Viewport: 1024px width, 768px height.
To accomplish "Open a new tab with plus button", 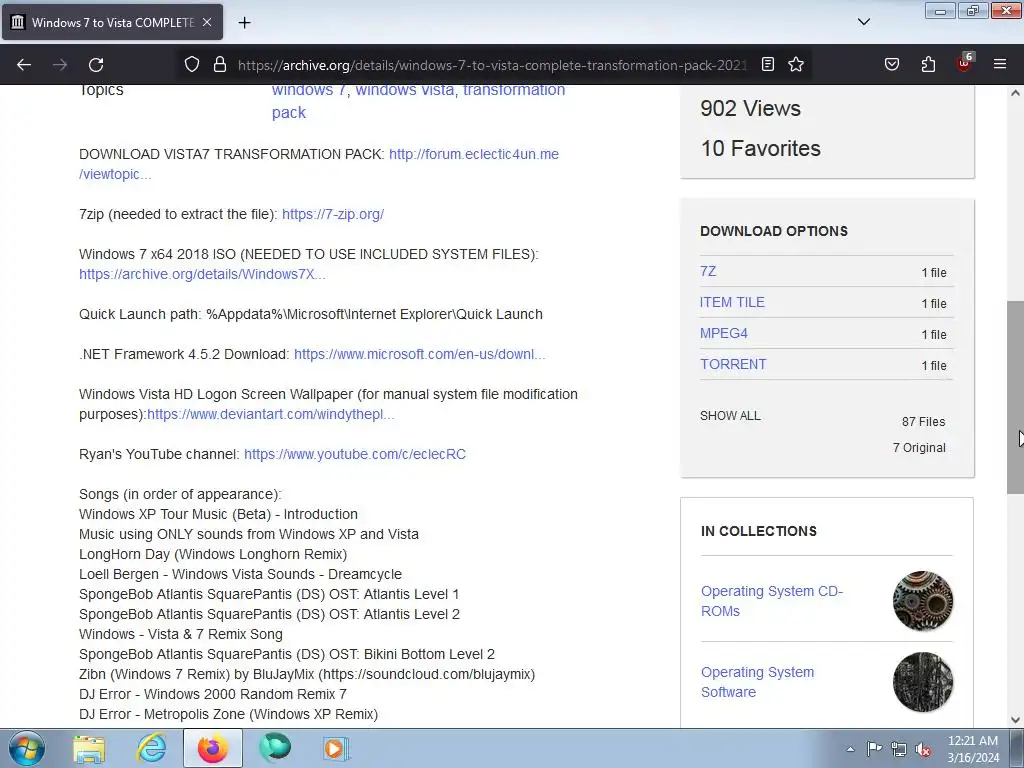I will pyautogui.click(x=244, y=22).
